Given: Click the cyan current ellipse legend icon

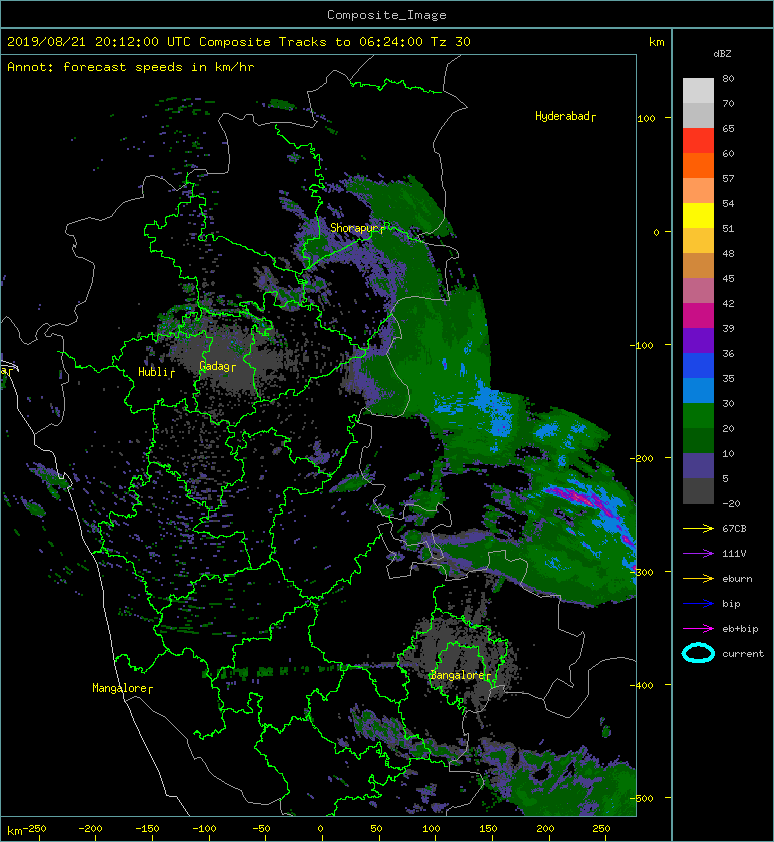Looking at the screenshot, I should (698, 653).
